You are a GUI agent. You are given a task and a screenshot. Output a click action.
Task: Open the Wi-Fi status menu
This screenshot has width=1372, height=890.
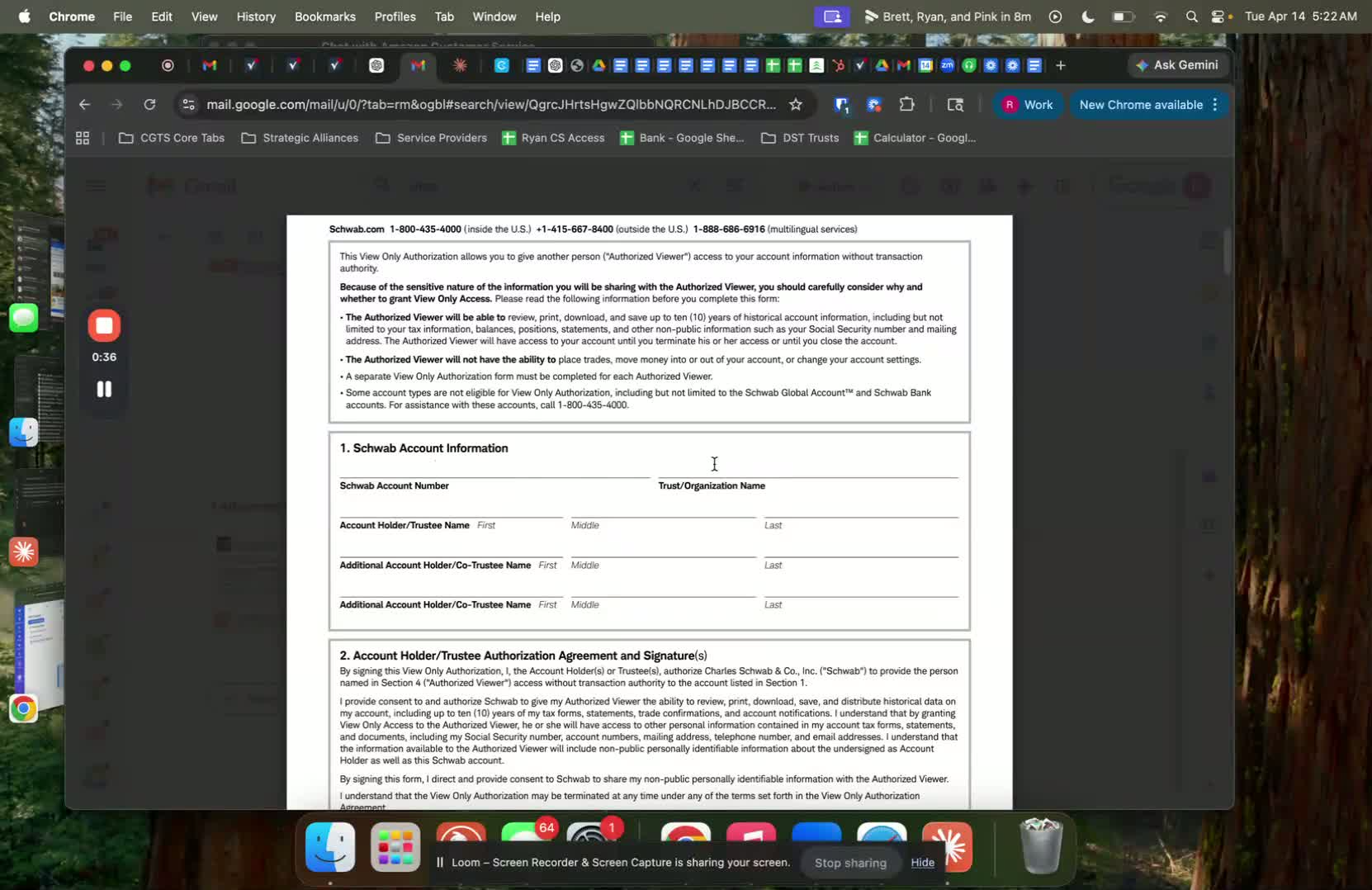[x=1161, y=17]
